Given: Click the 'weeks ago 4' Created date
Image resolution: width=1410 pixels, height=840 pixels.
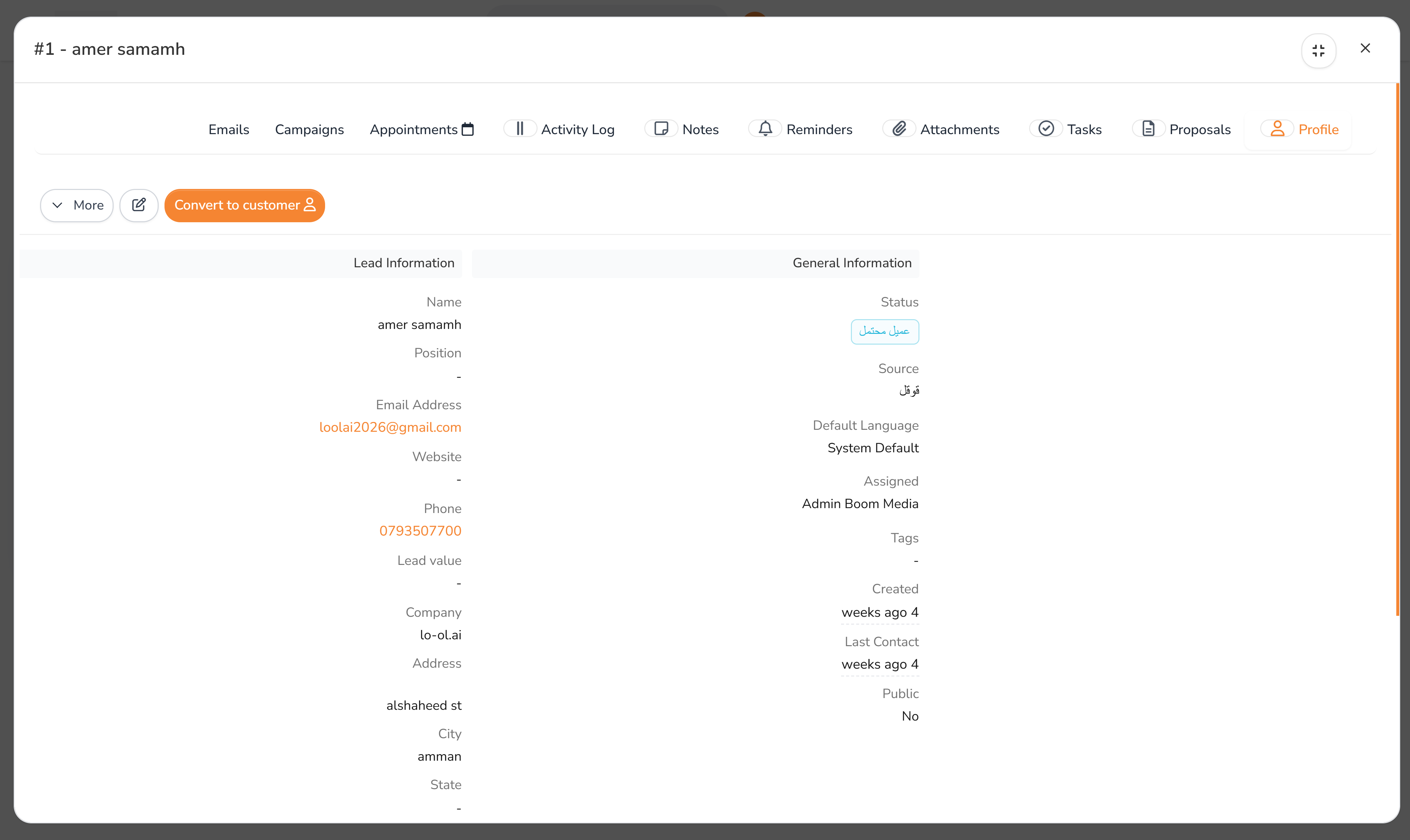Looking at the screenshot, I should pyautogui.click(x=880, y=612).
